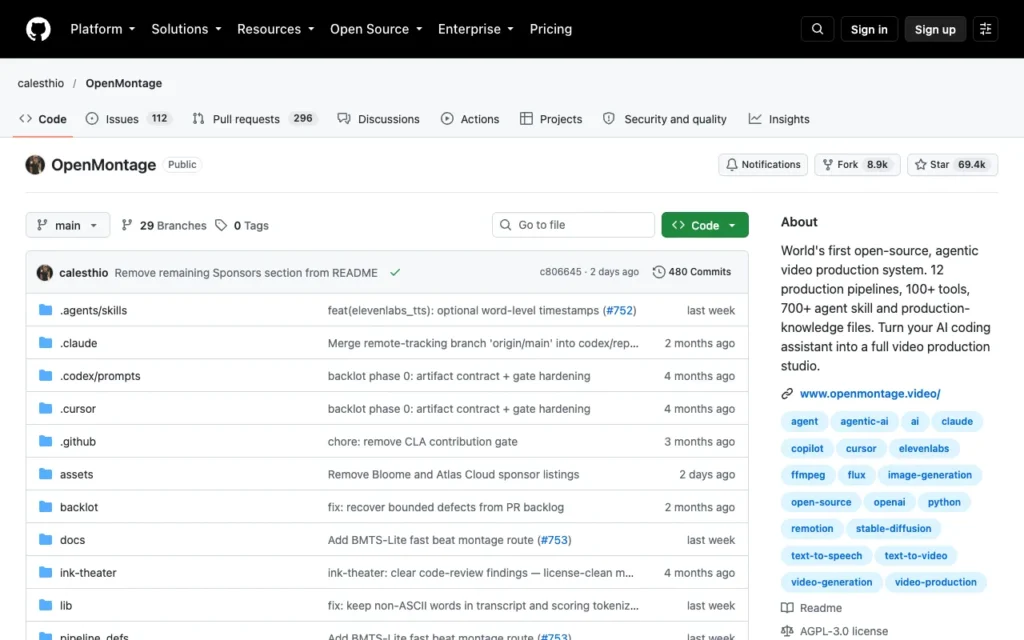Click the folder icon for docs

tap(45, 539)
